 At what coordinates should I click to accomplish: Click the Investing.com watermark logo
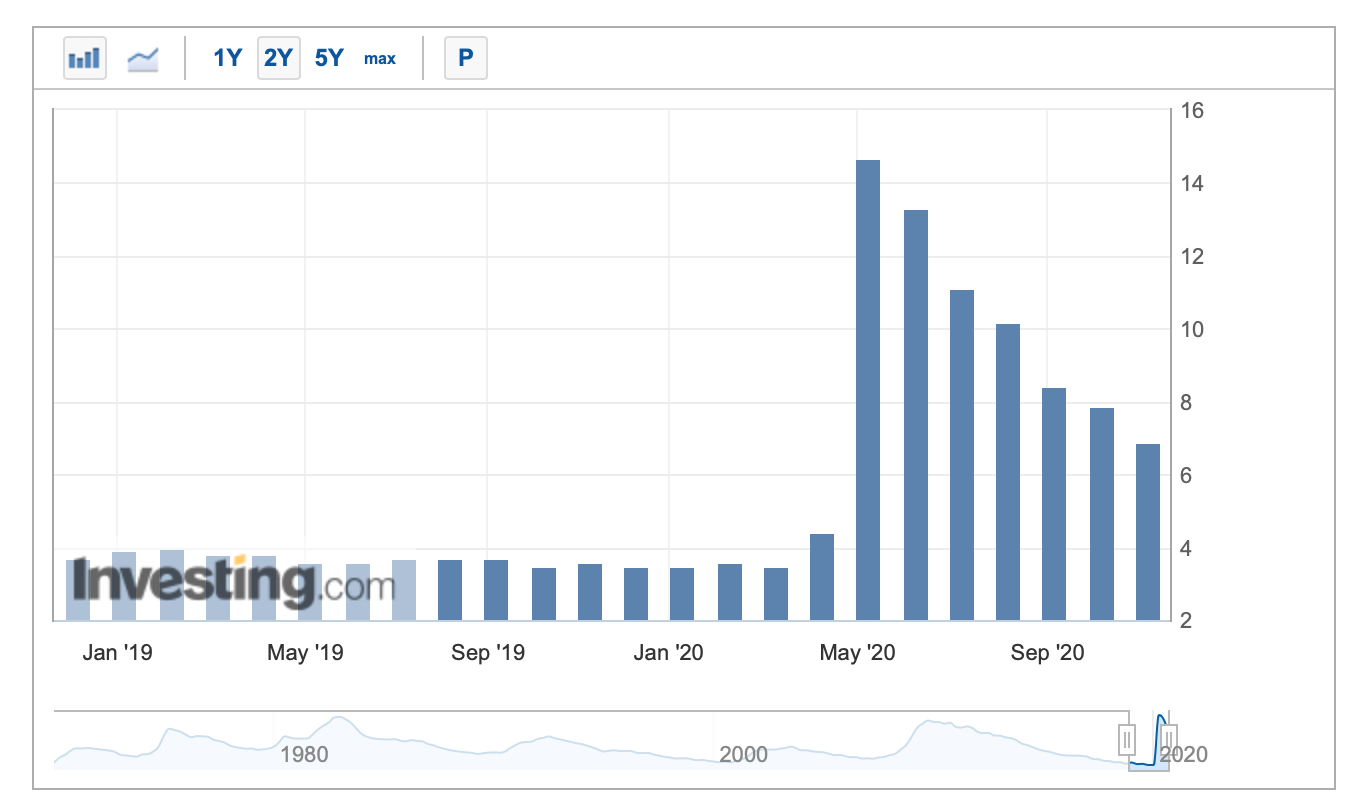231,583
